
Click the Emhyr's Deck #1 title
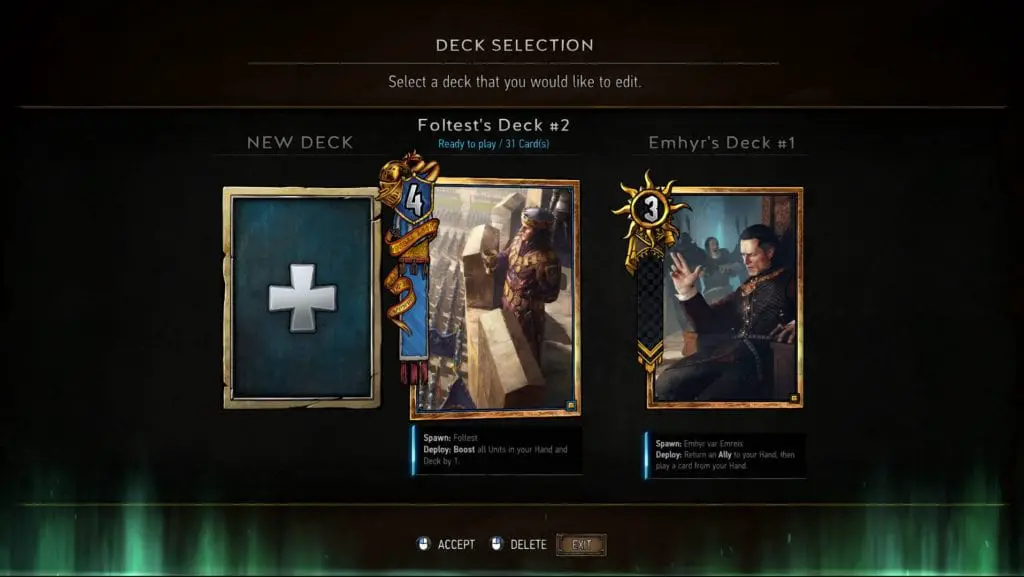(722, 143)
